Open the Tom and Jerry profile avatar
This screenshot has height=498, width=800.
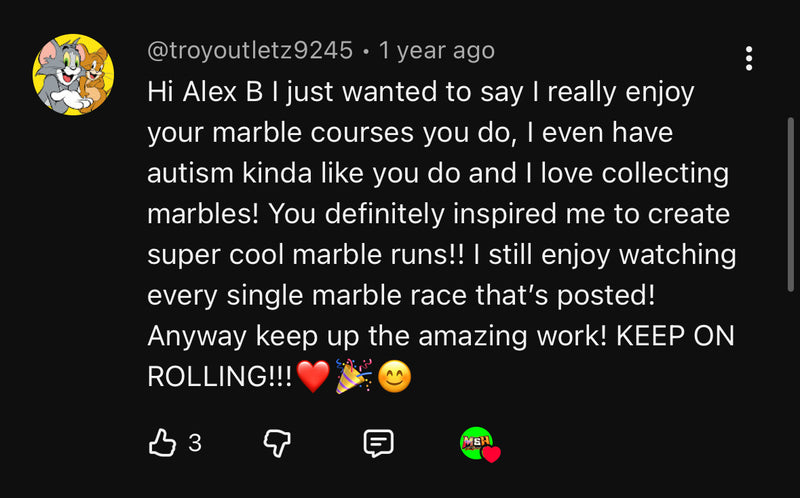[x=74, y=74]
